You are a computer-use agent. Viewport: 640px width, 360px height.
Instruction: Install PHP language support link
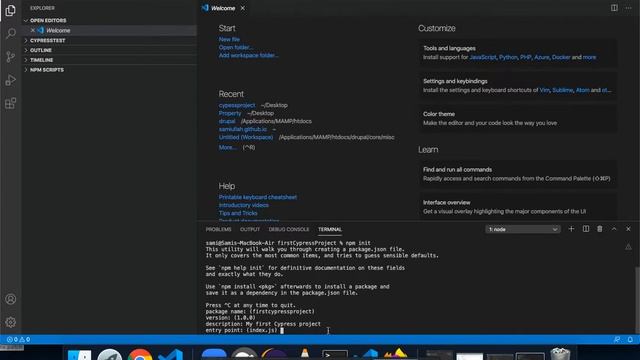pyautogui.click(x=526, y=57)
